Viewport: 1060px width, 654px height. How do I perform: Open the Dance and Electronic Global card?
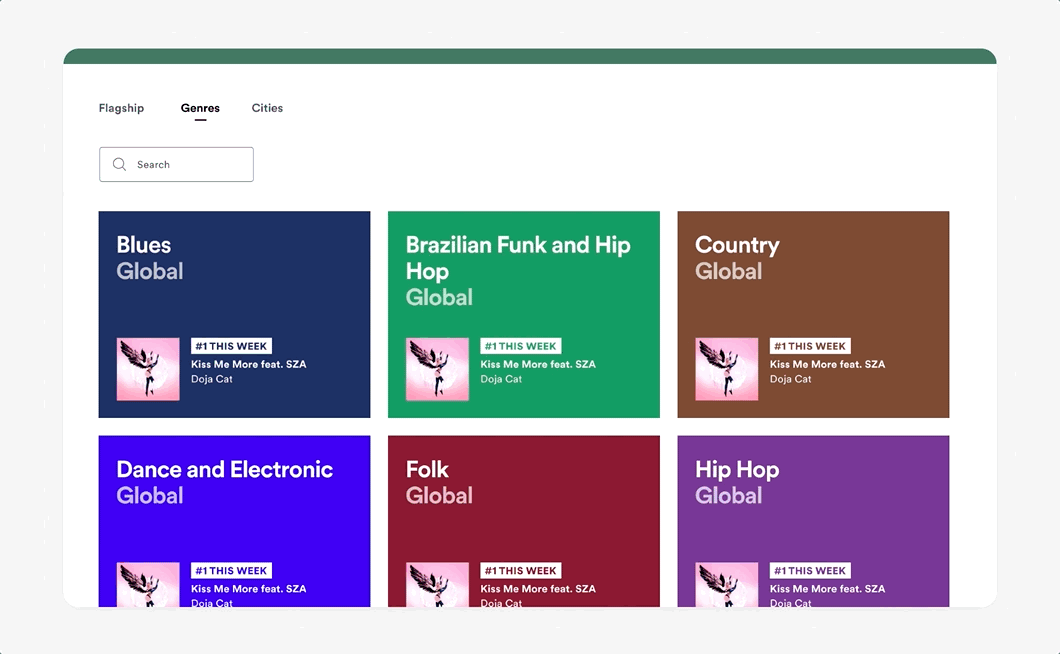[235, 521]
